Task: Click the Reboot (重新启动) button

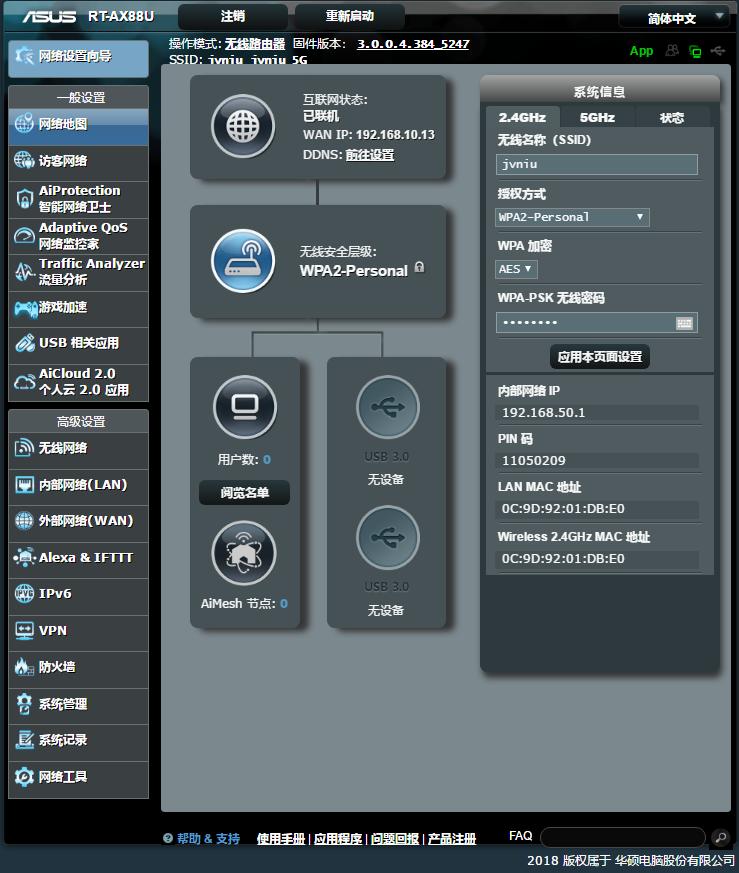Action: coord(350,17)
